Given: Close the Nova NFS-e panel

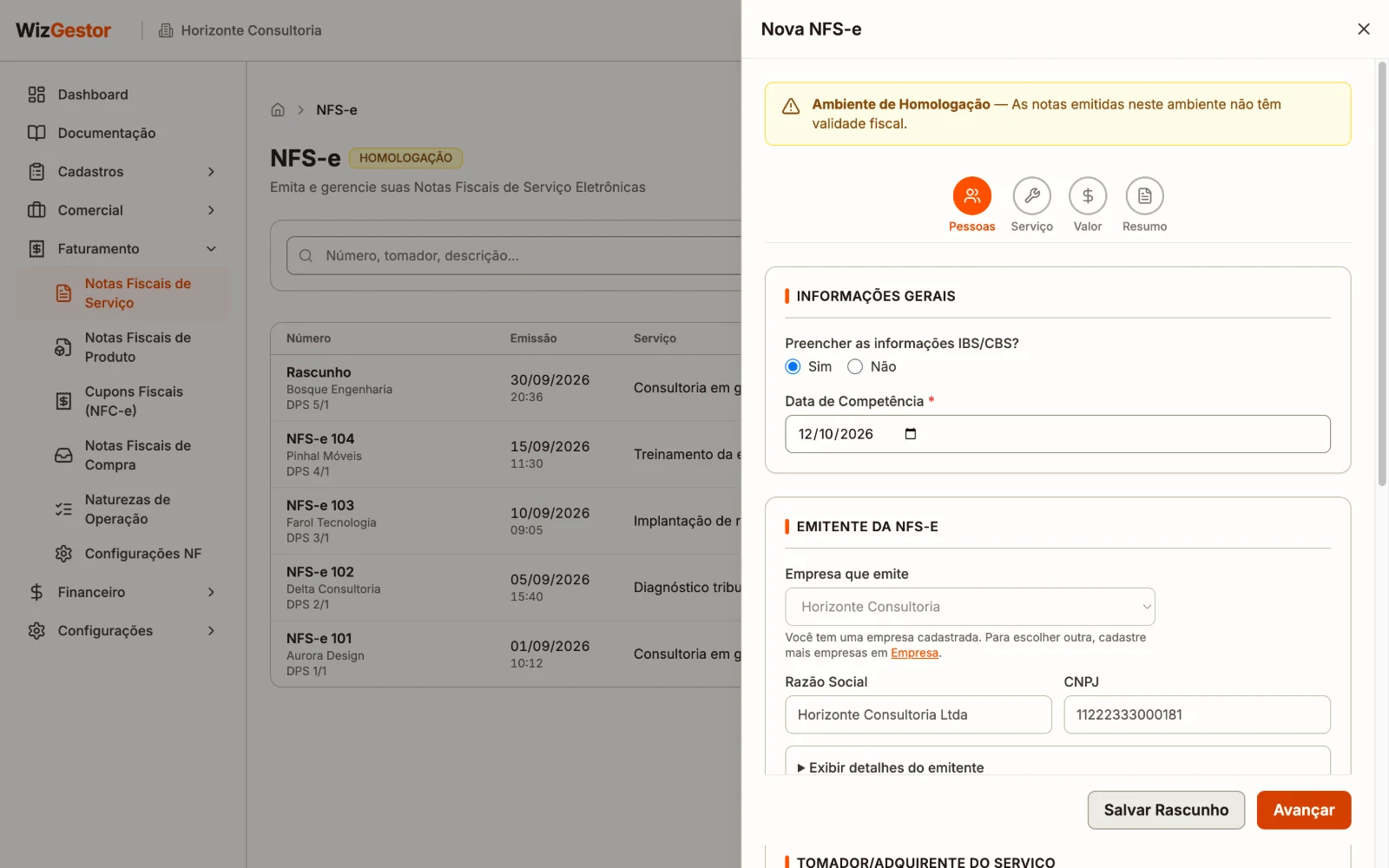Looking at the screenshot, I should tap(1363, 29).
